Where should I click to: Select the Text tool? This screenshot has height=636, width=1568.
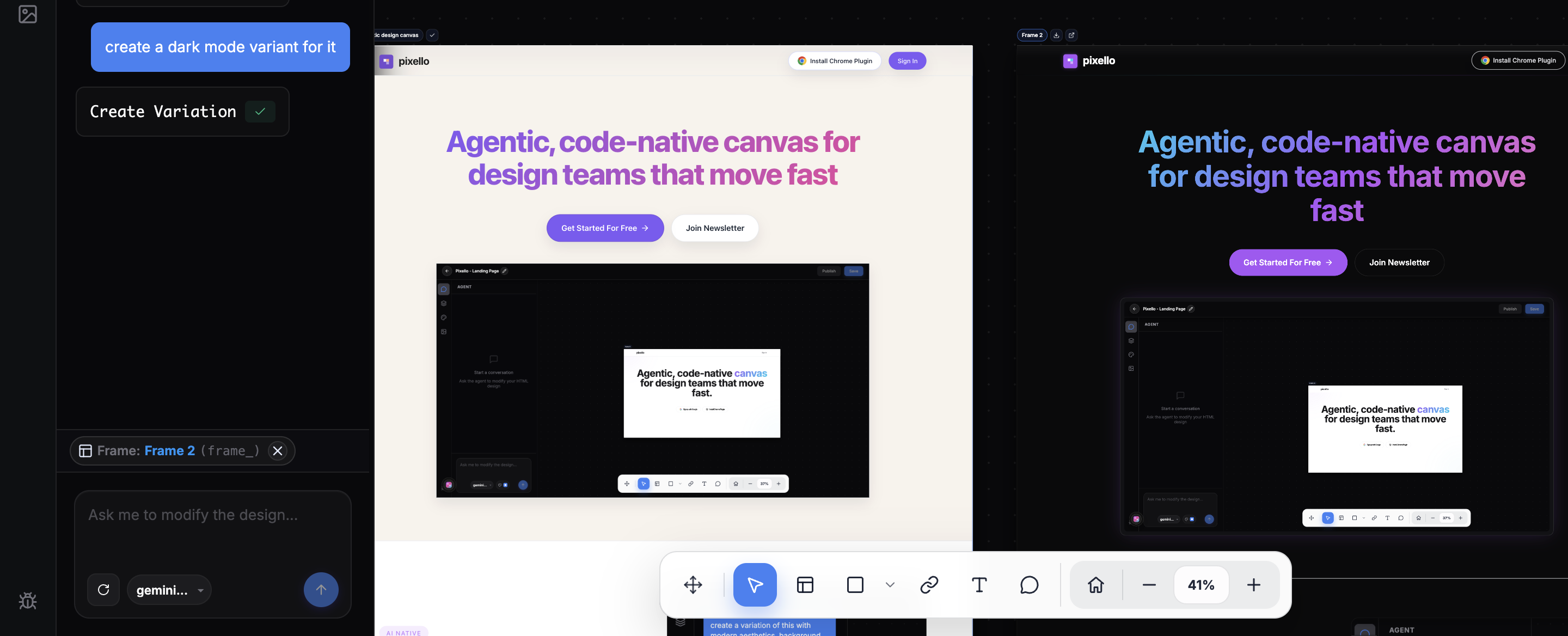979,585
